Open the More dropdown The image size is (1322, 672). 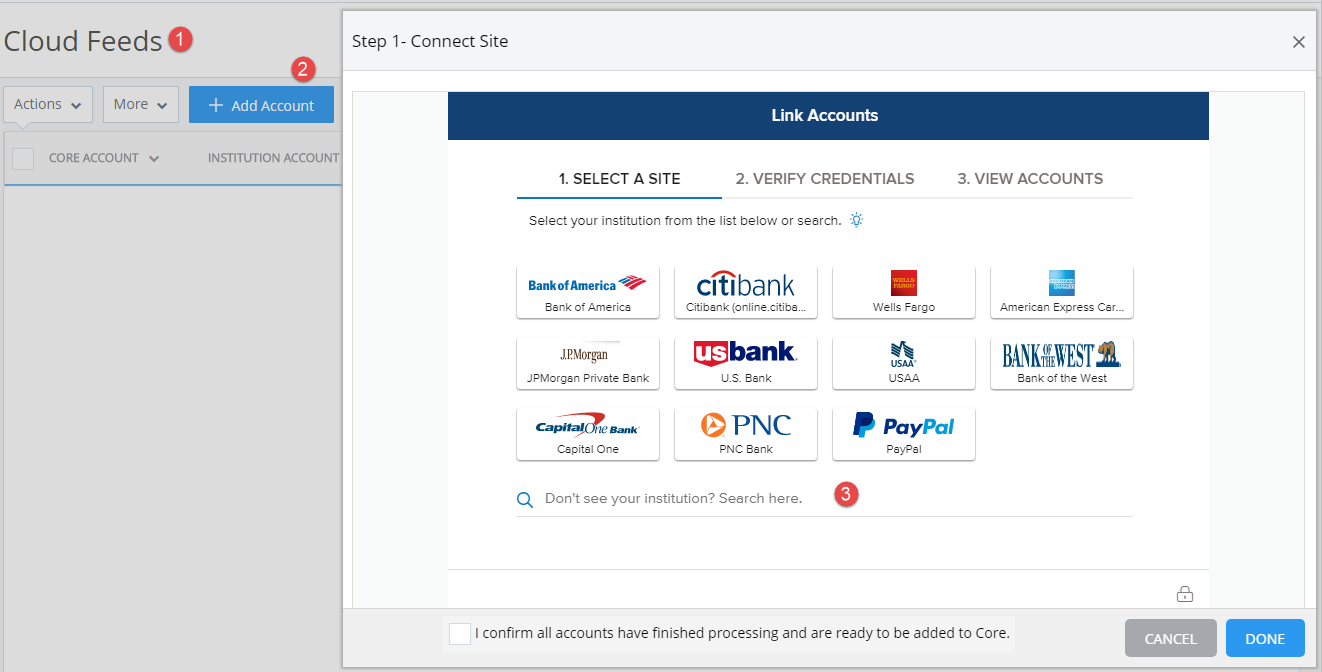(x=141, y=104)
